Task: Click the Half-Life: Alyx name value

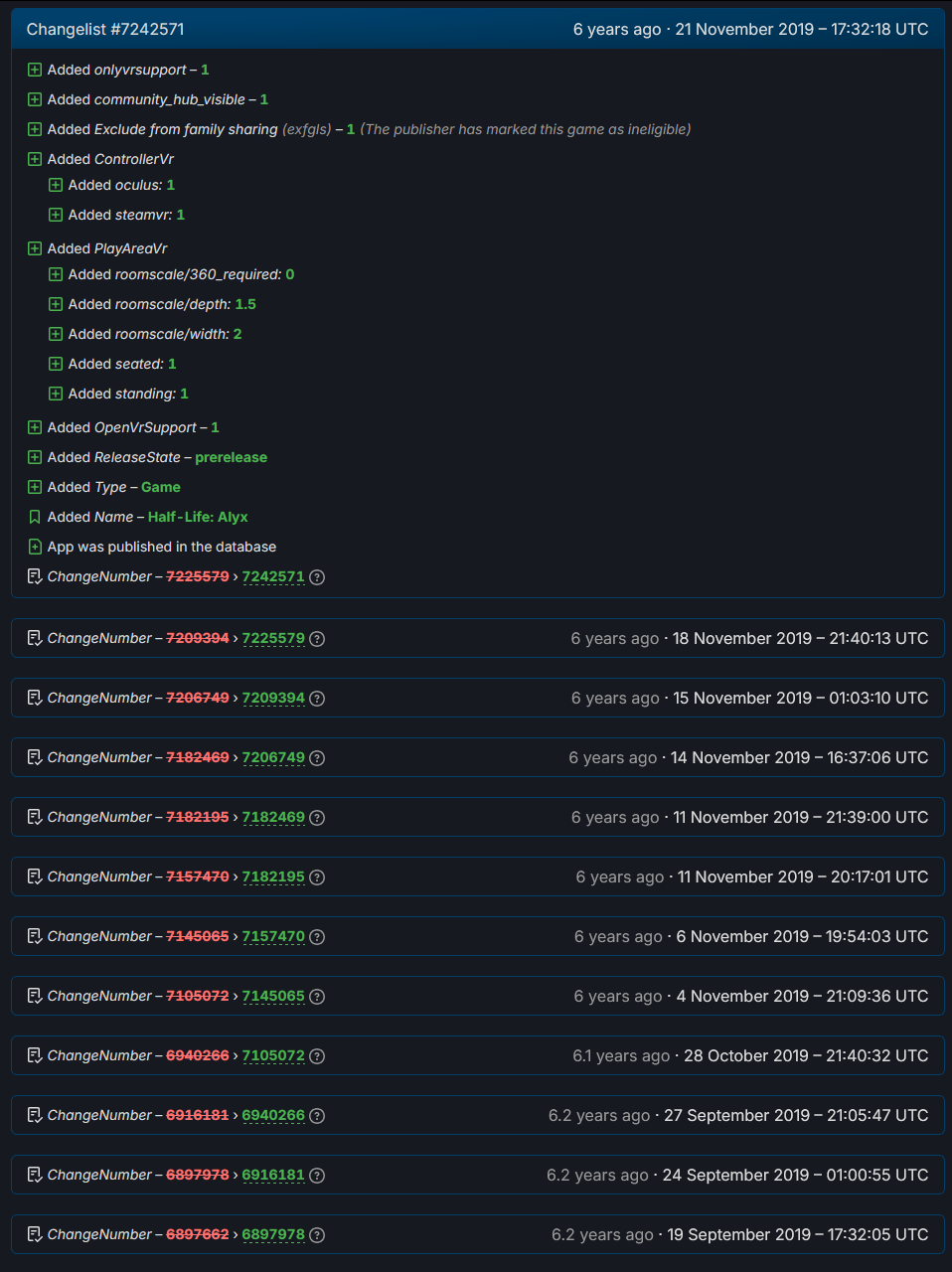Action: (198, 517)
